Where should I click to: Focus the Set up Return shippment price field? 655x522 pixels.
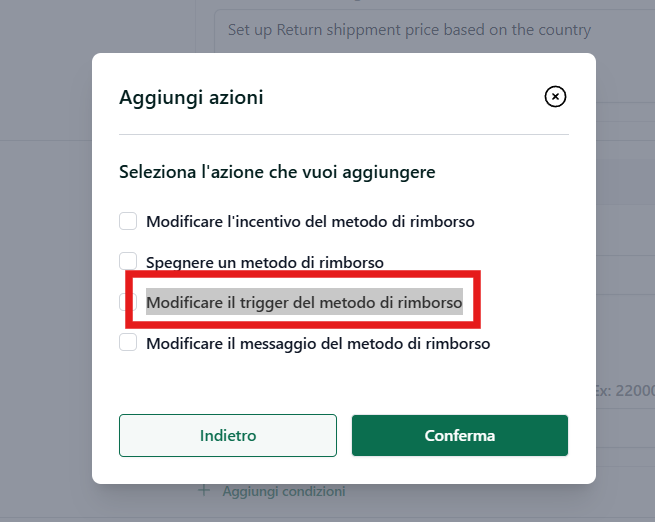tap(434, 30)
